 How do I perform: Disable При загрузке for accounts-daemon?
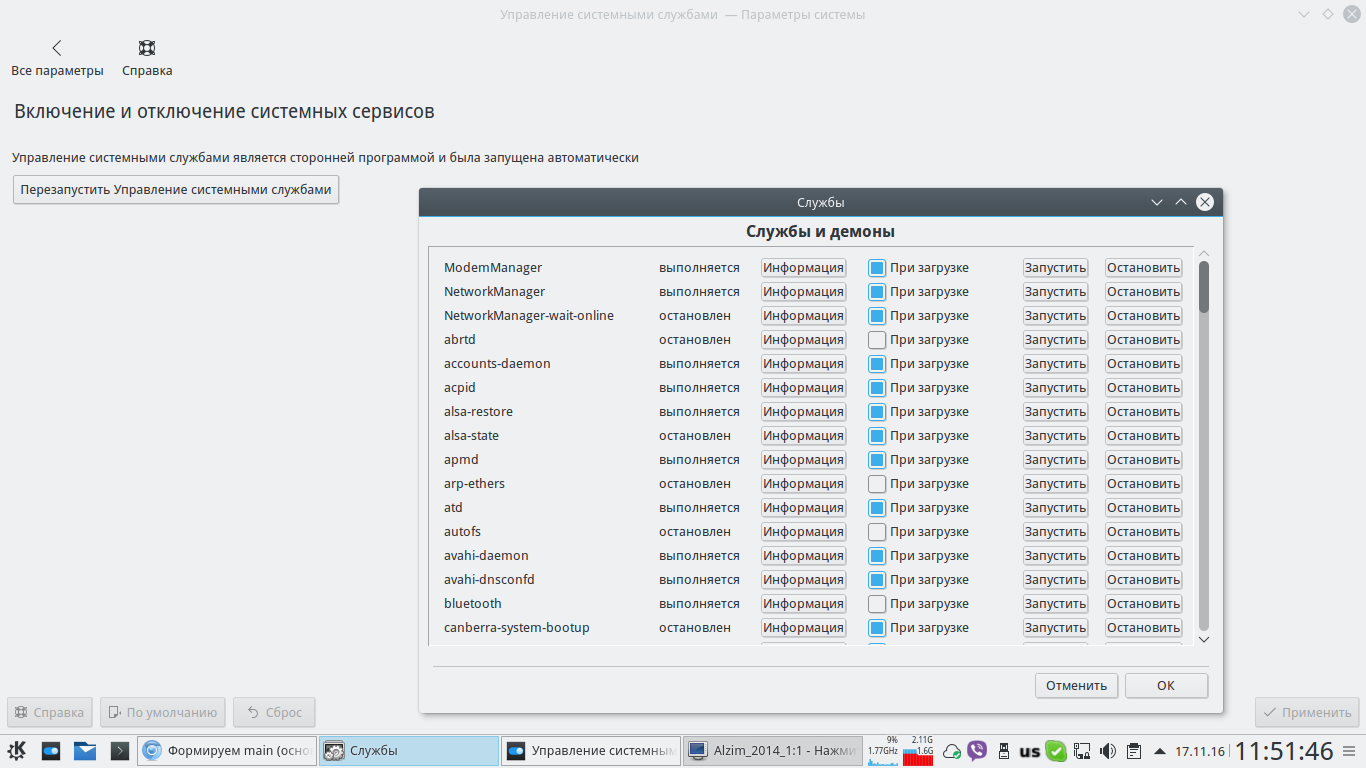[877, 364]
